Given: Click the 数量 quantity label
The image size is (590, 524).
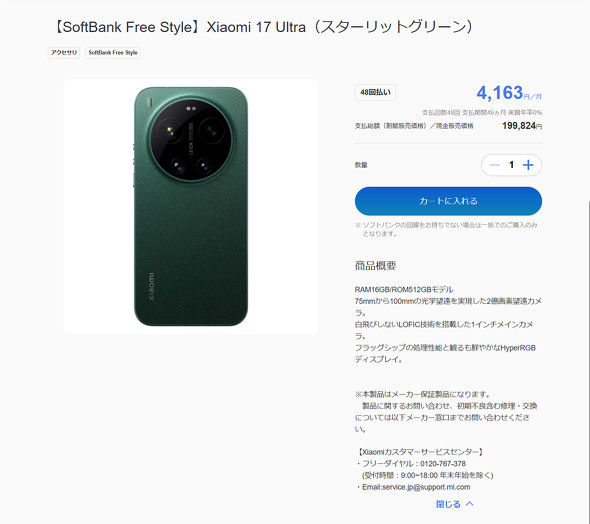Looking at the screenshot, I should 361,165.
